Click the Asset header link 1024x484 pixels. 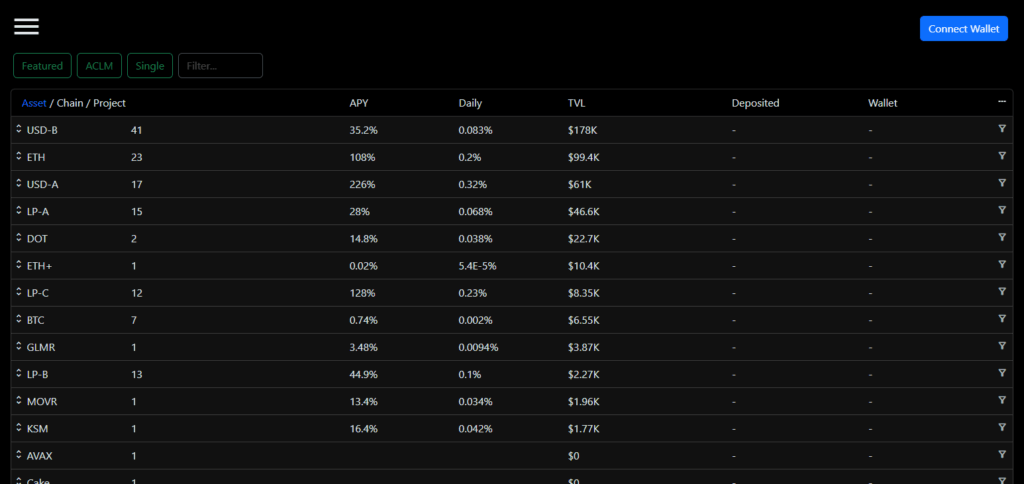[x=34, y=103]
